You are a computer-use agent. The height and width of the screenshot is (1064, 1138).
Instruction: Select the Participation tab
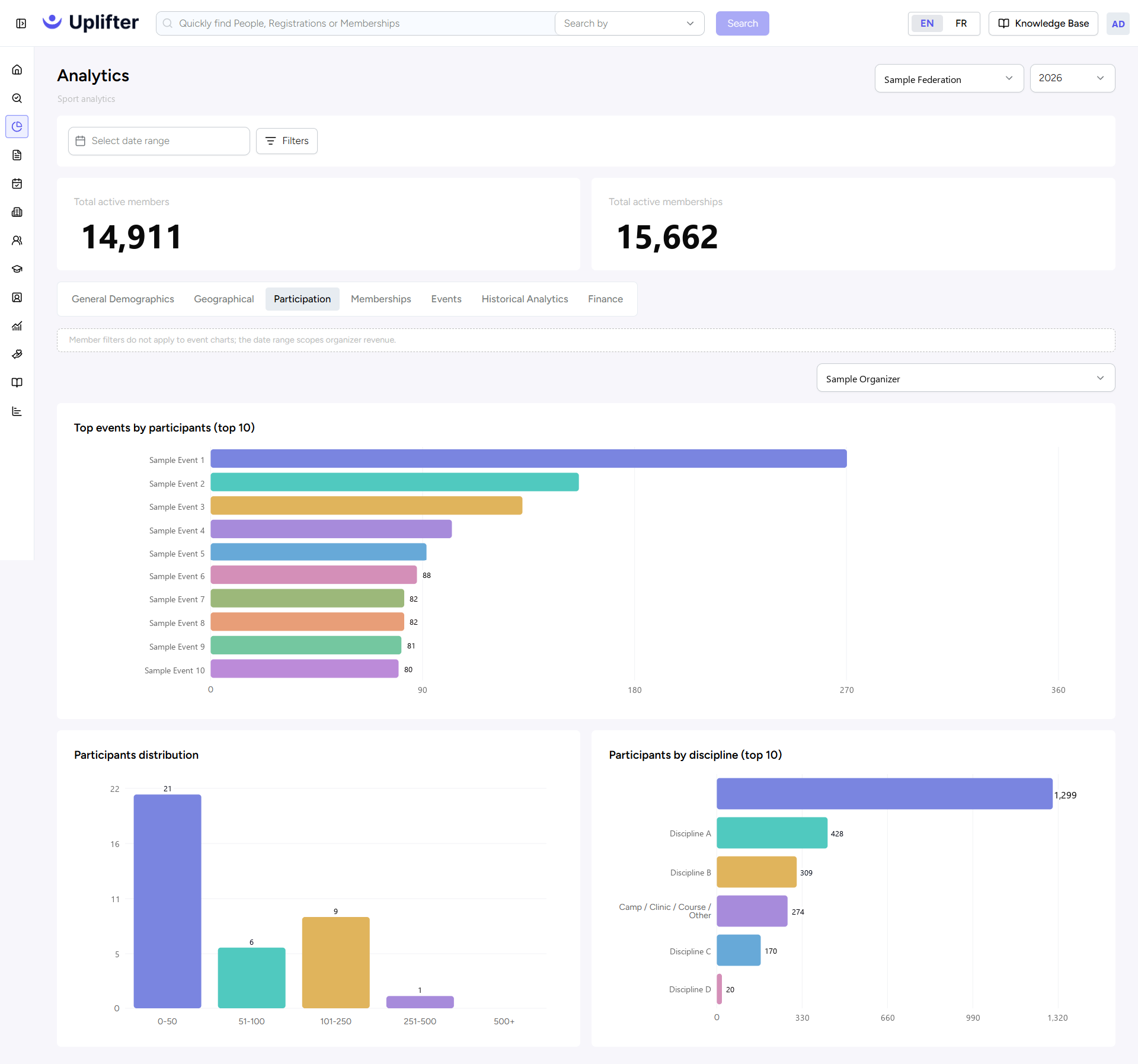[302, 299]
